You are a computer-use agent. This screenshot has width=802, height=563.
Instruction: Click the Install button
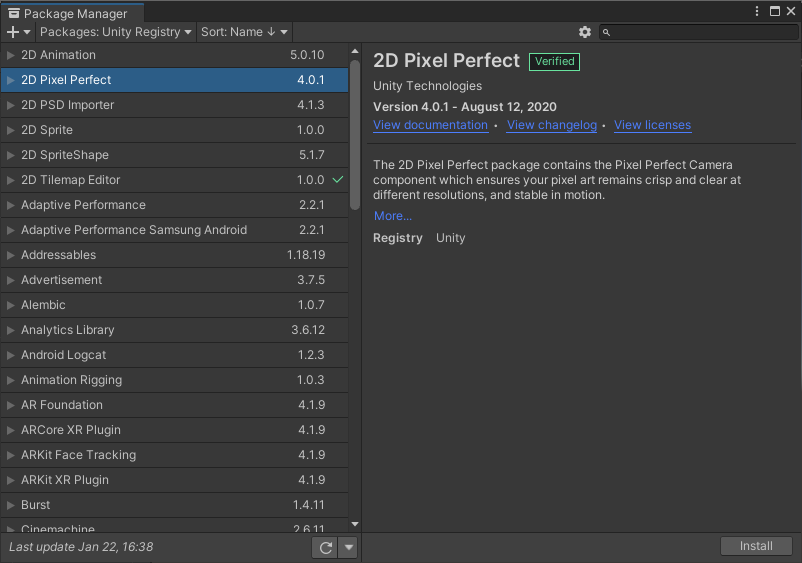click(756, 546)
